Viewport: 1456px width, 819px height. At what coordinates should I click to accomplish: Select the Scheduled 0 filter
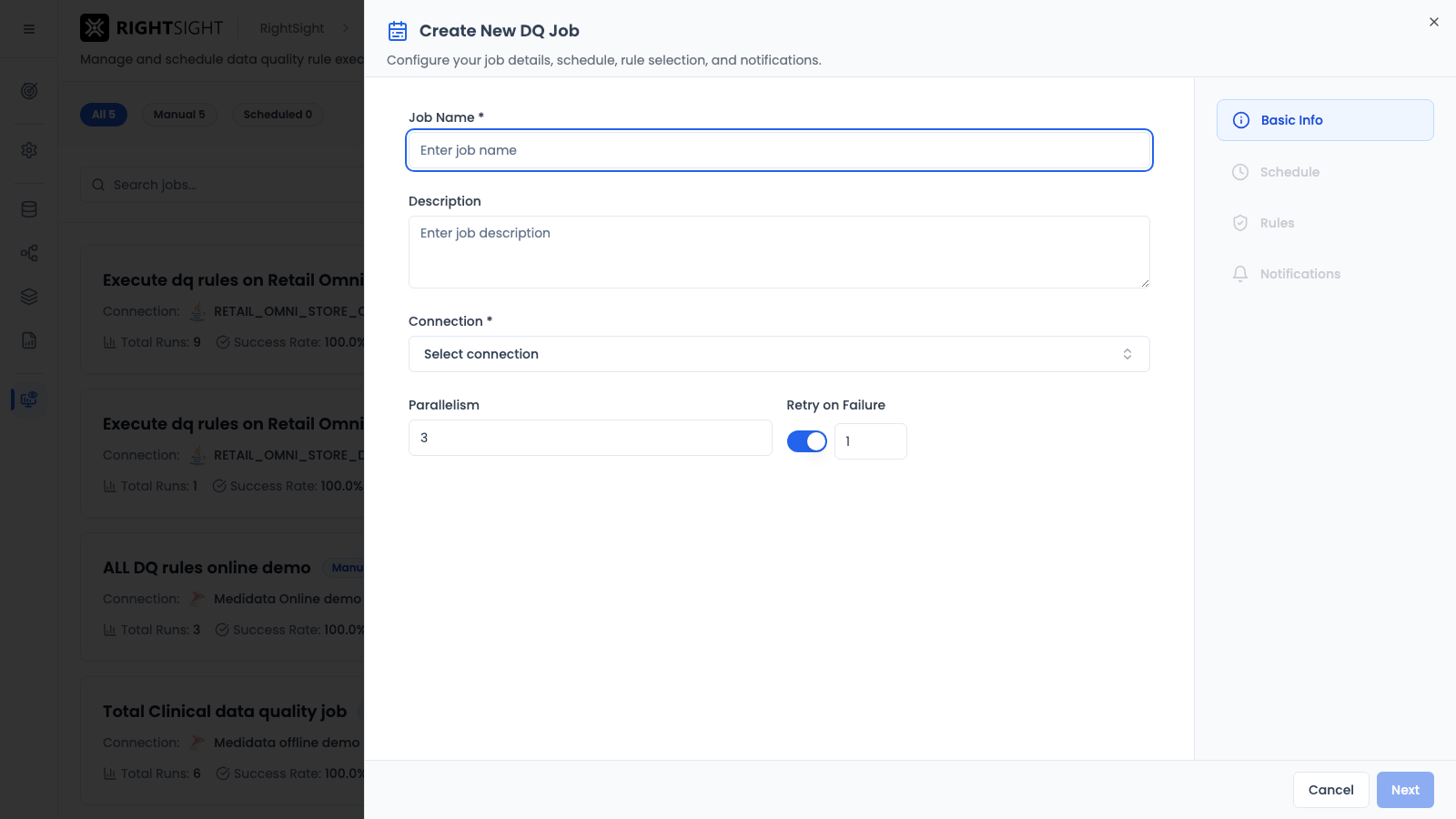(x=278, y=115)
